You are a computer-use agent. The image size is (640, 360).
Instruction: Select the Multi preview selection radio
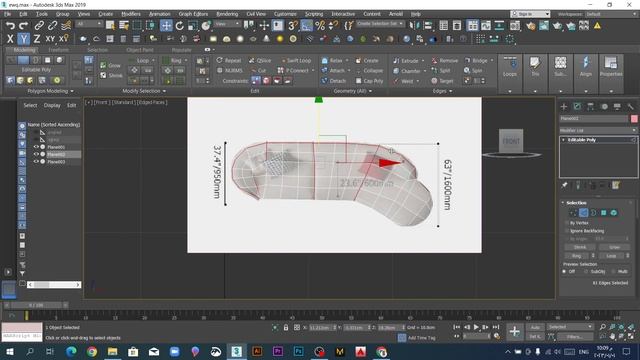(x=613, y=271)
